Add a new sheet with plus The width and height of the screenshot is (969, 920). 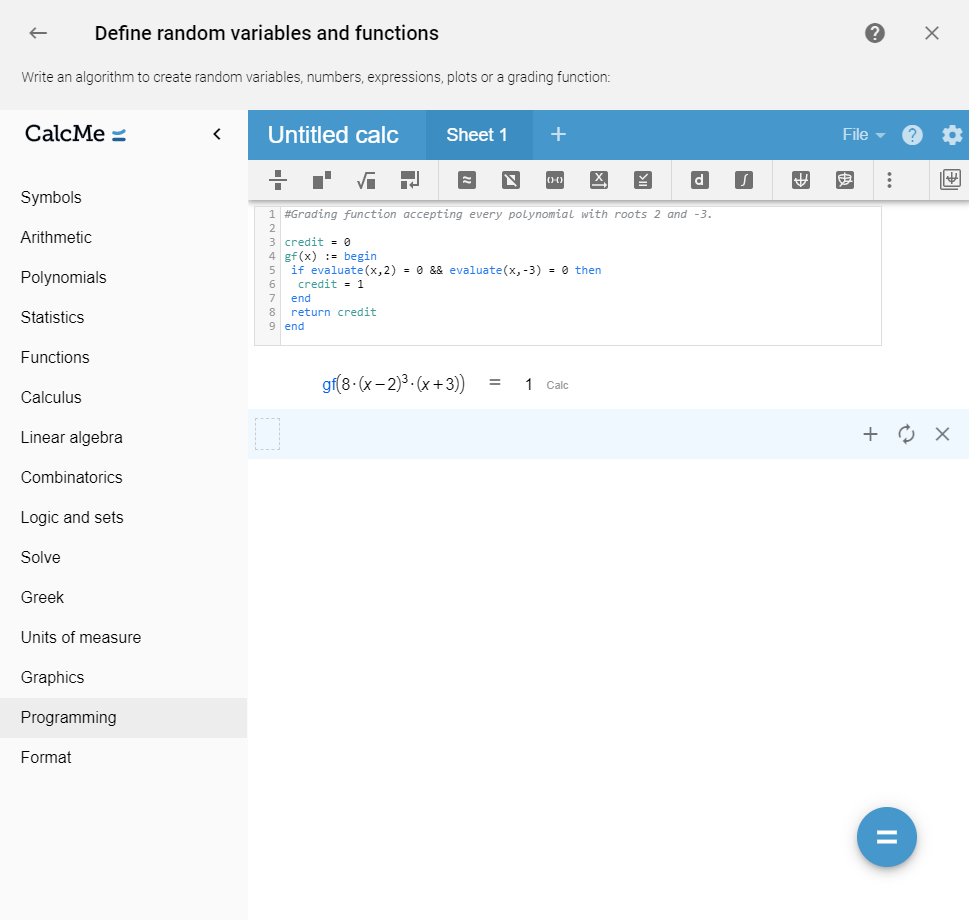point(558,134)
